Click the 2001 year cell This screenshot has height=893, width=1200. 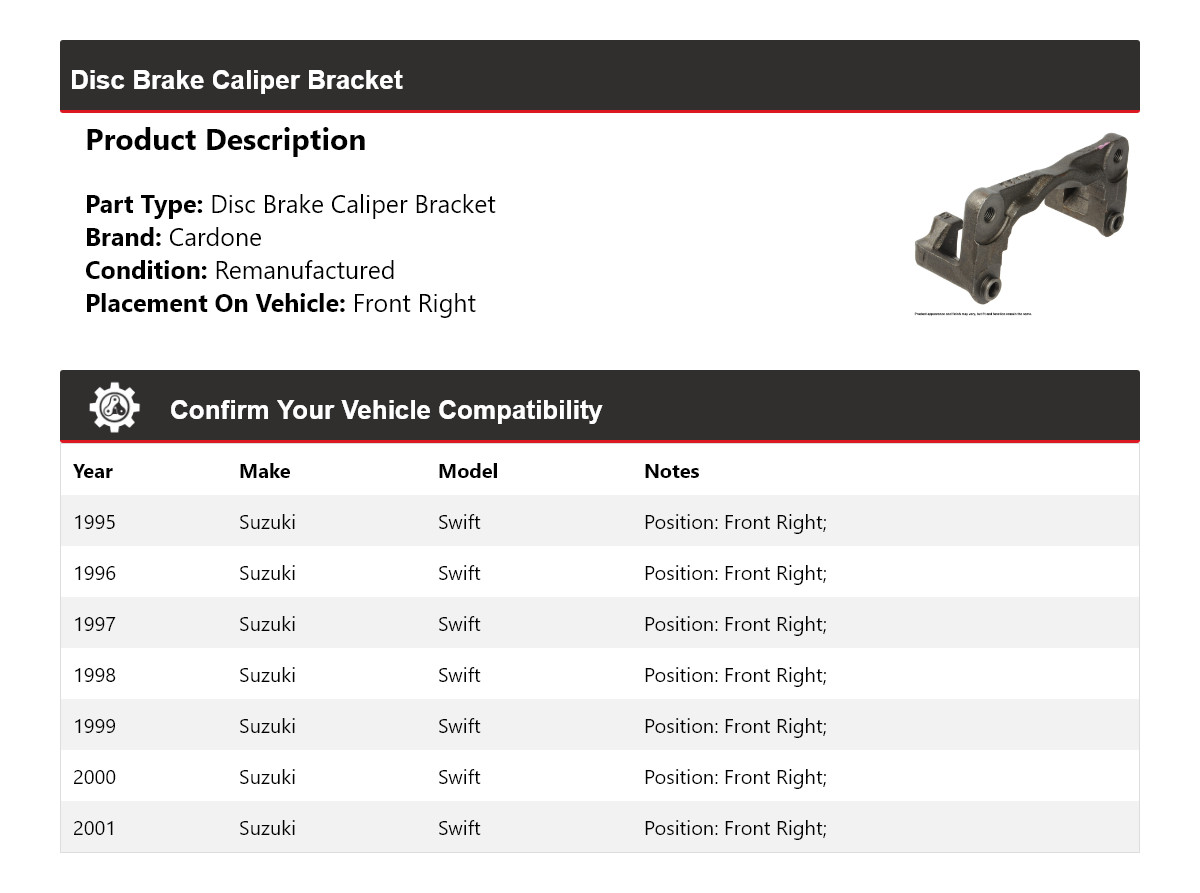pyautogui.click(x=95, y=828)
